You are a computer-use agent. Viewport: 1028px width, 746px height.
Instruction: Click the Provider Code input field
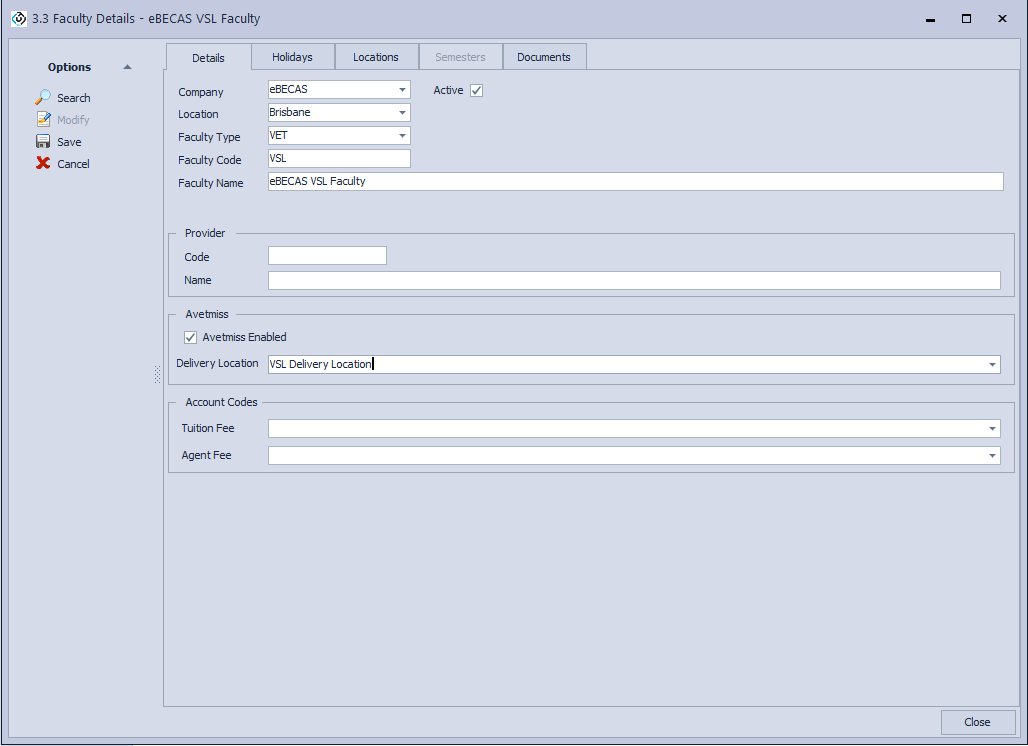click(x=327, y=256)
